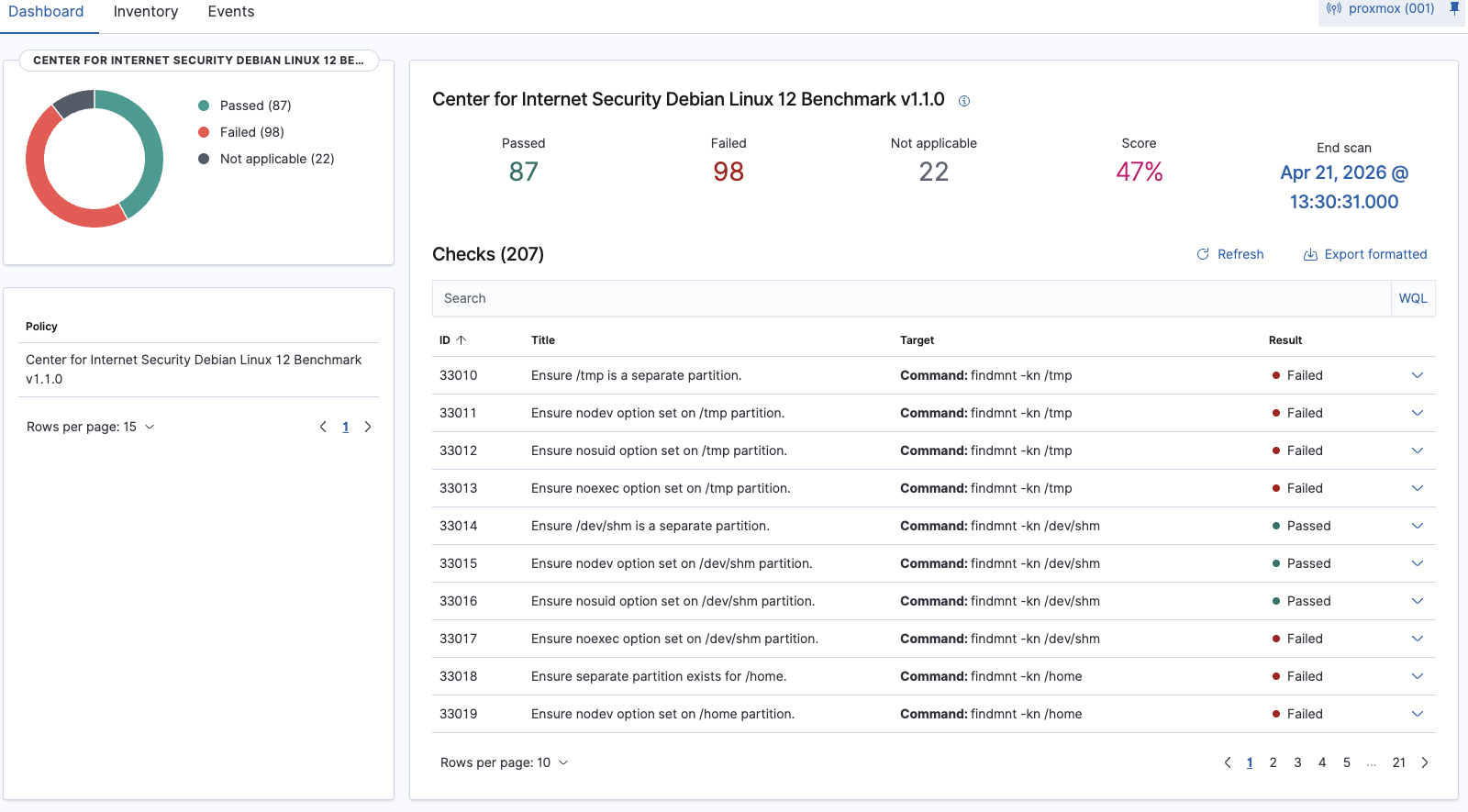
Task: Expand check 33013 details
Action: [x=1418, y=488]
